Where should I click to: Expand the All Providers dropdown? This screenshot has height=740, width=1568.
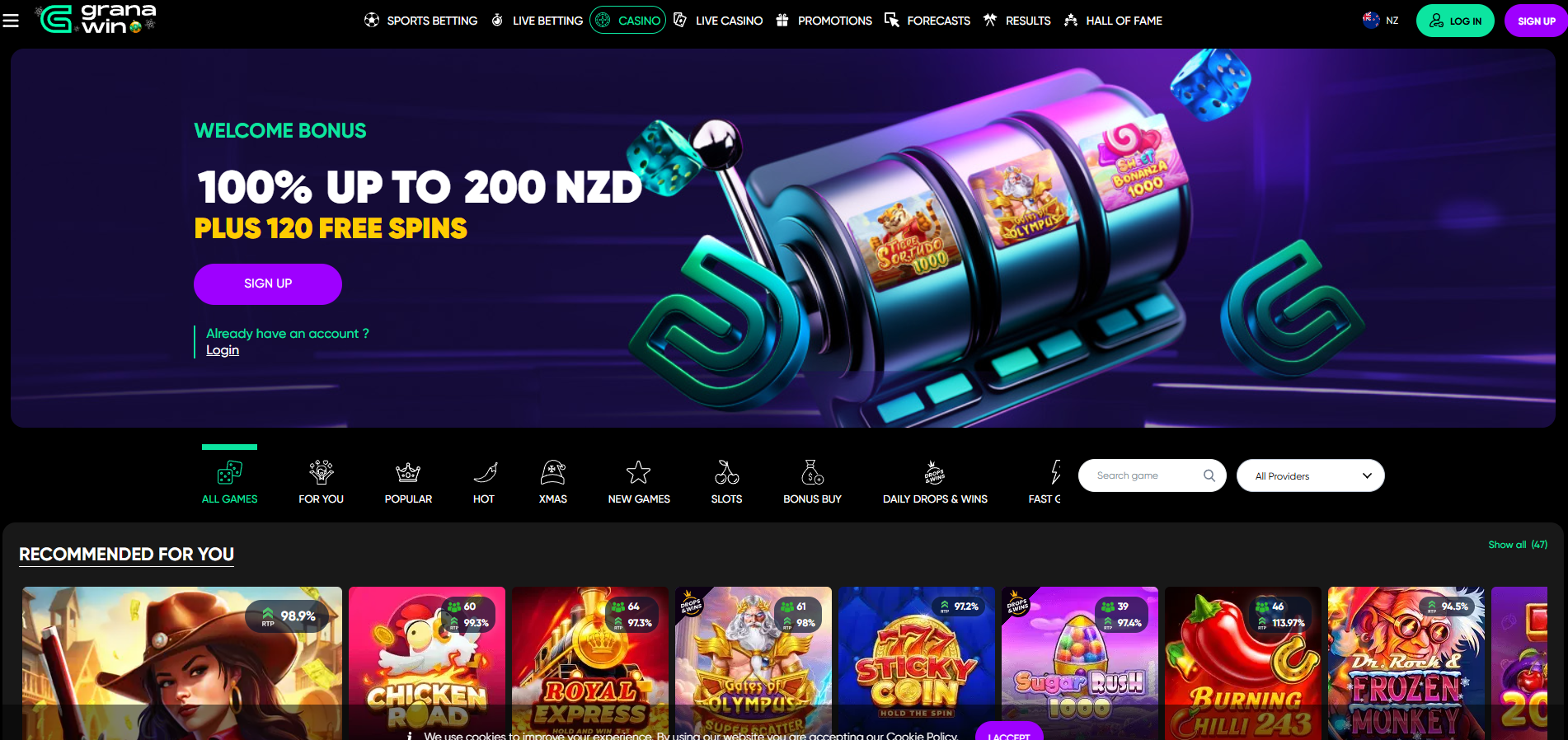pyautogui.click(x=1310, y=475)
